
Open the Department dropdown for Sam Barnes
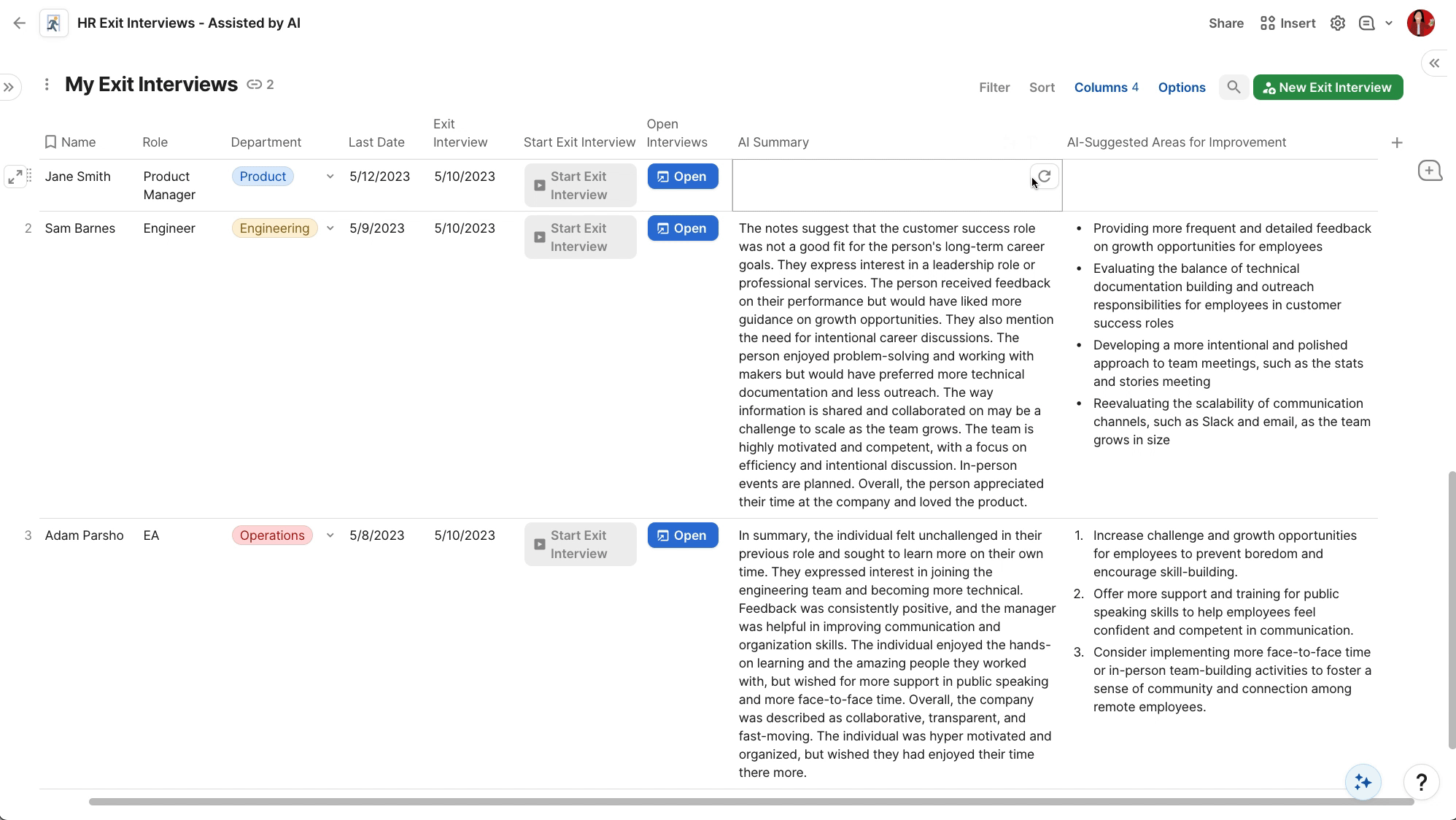[x=330, y=228]
